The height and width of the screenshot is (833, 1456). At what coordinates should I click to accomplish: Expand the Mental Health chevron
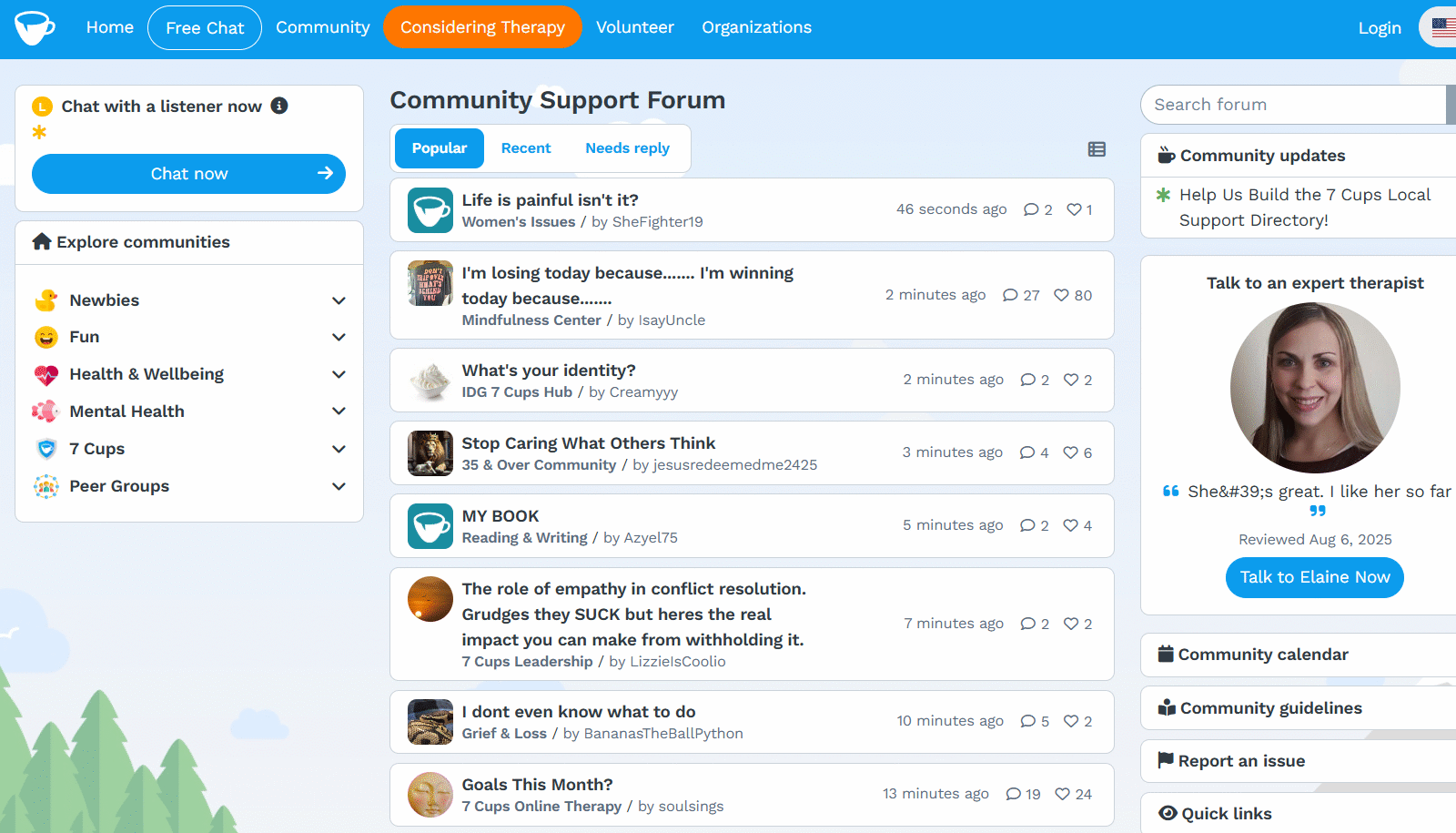[339, 411]
